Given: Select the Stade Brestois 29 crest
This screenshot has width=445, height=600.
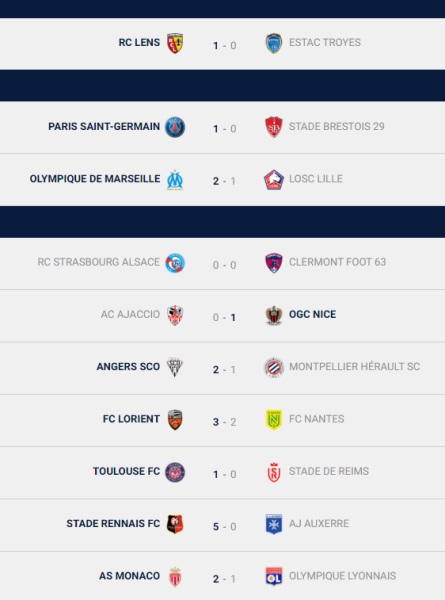Looking at the screenshot, I should click(274, 127).
